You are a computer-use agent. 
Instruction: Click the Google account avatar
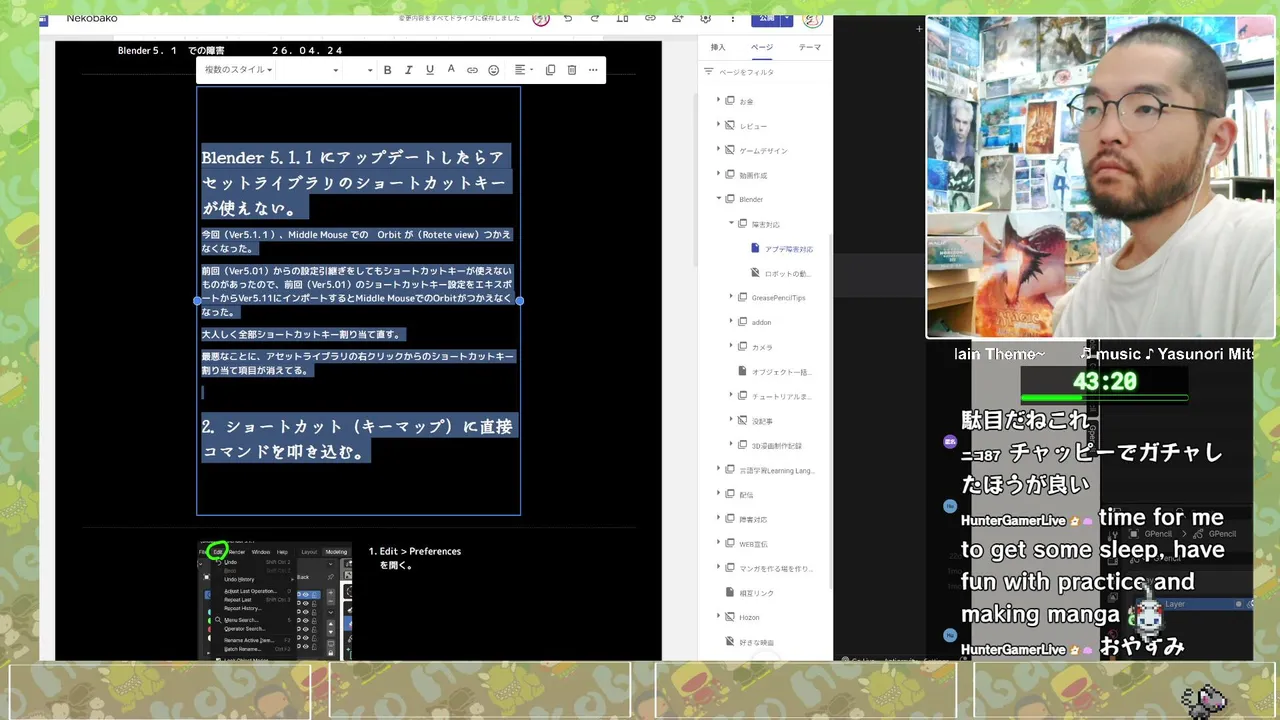click(x=813, y=19)
